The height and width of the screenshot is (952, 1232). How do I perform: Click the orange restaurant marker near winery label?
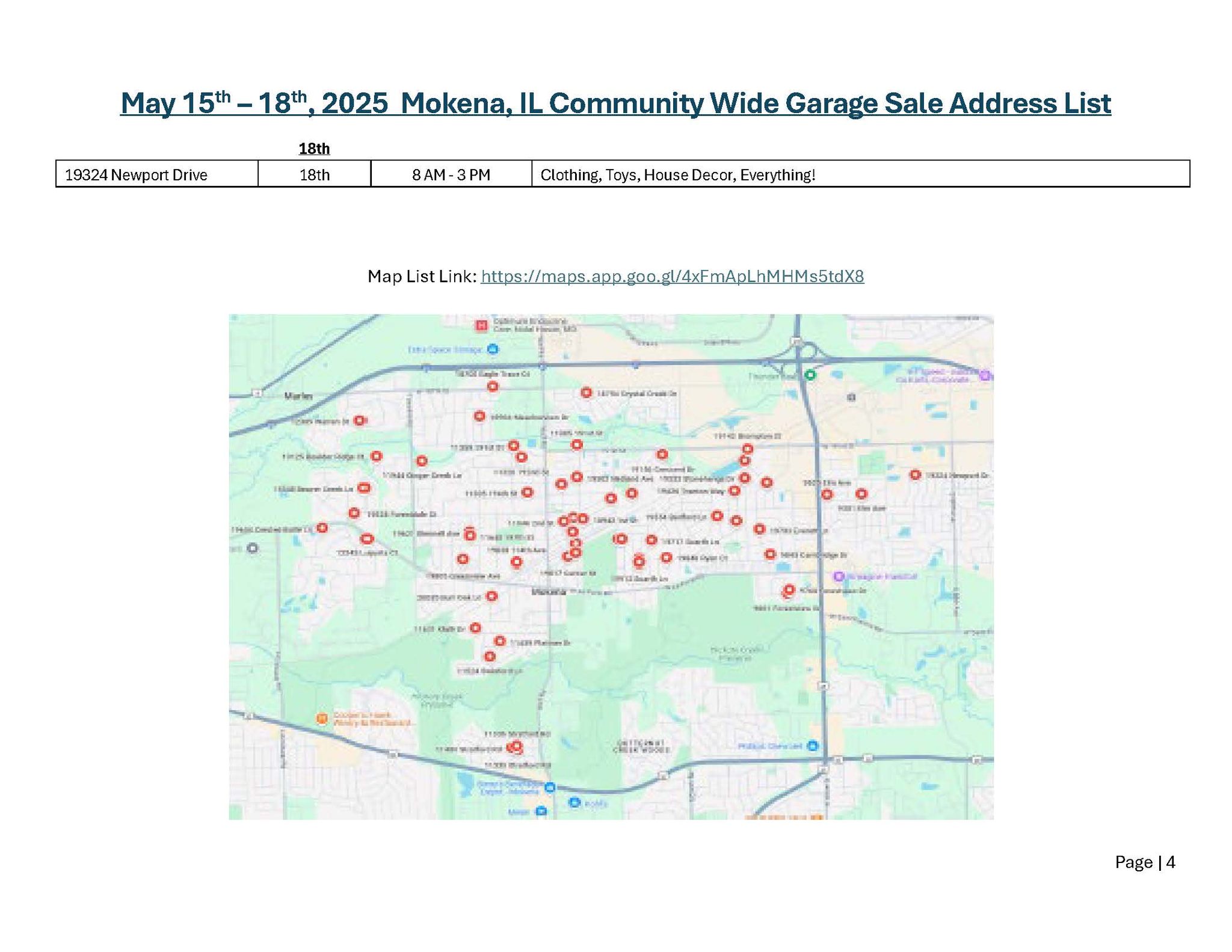(322, 718)
